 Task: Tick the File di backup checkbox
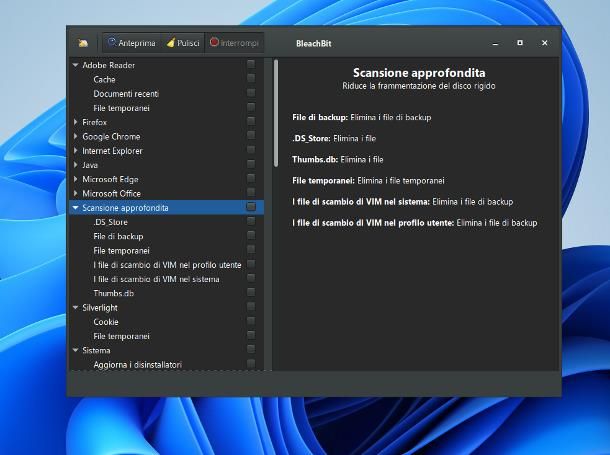251,235
